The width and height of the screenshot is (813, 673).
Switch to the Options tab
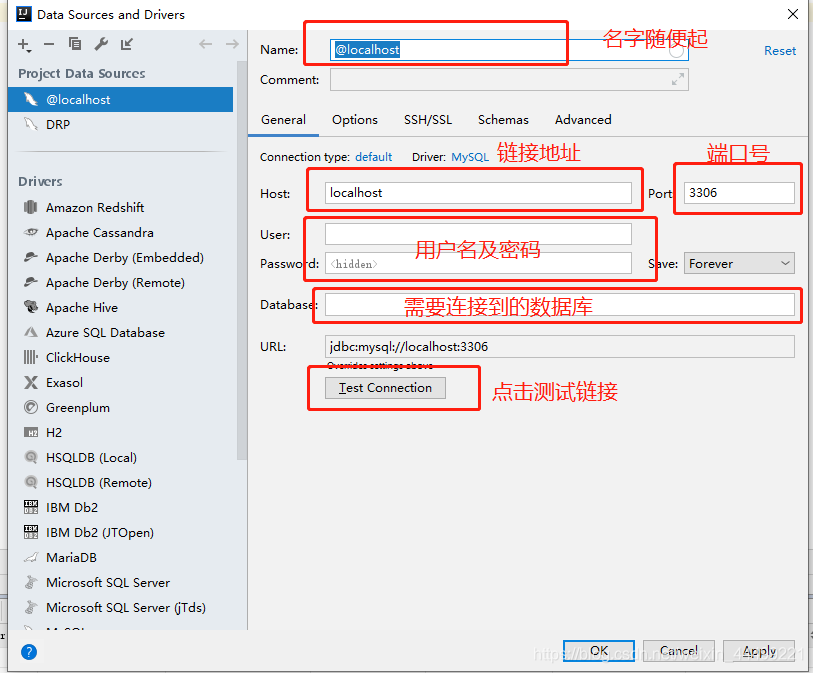(355, 120)
